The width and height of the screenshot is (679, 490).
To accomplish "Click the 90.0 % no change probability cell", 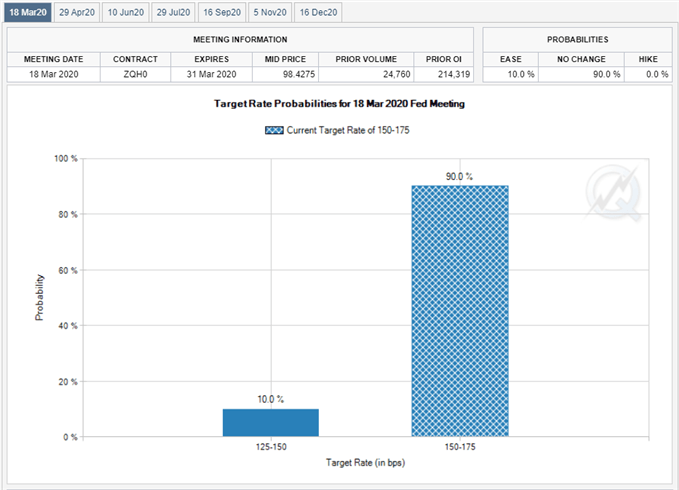I will (x=581, y=74).
